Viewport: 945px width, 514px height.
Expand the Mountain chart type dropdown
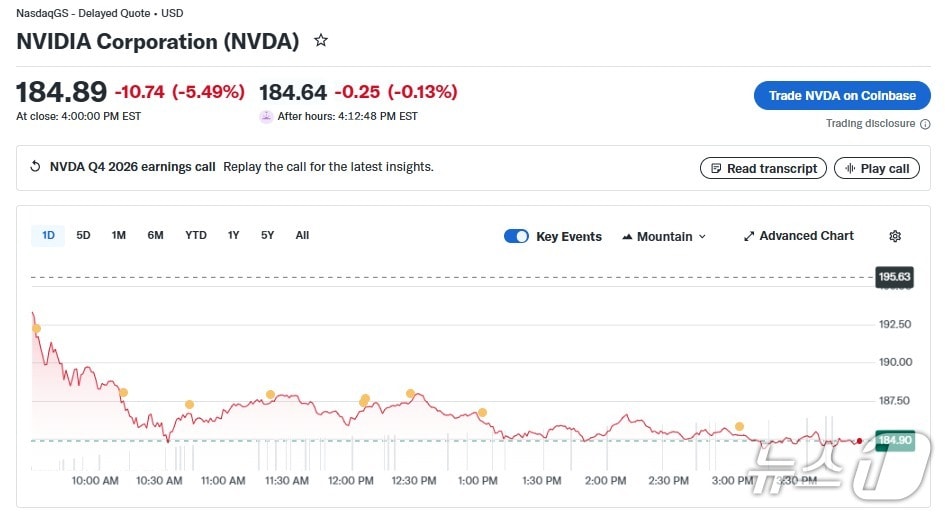(x=664, y=236)
